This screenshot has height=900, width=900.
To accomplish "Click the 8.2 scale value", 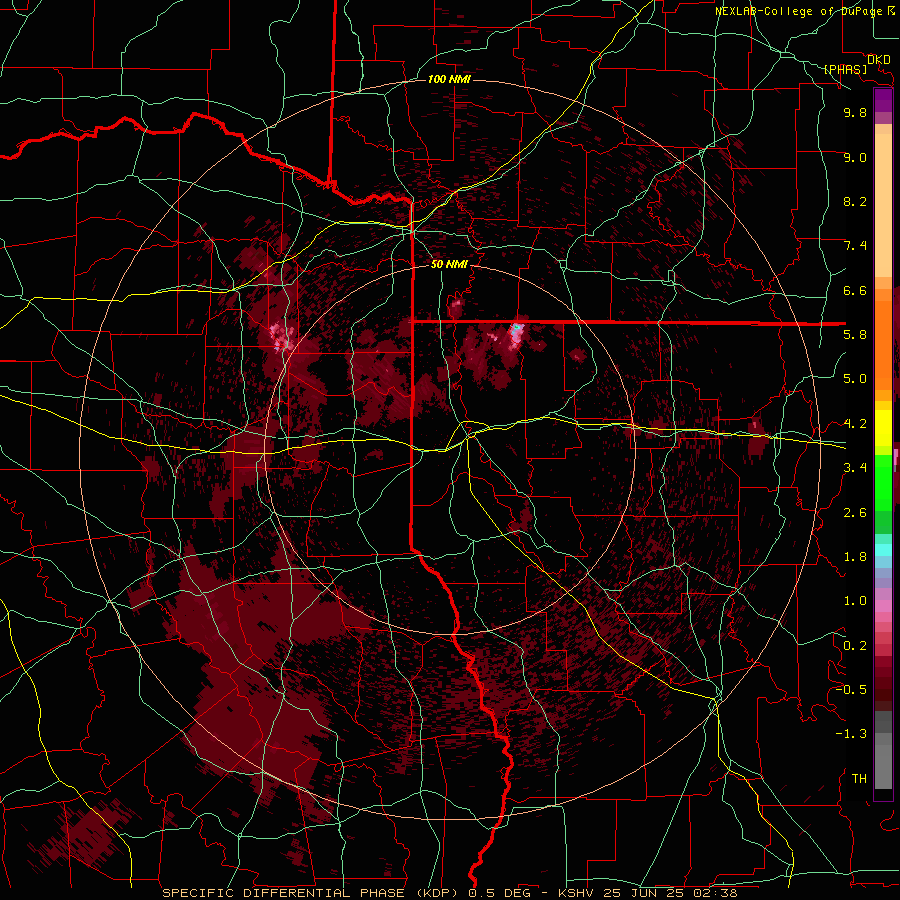I will point(855,202).
